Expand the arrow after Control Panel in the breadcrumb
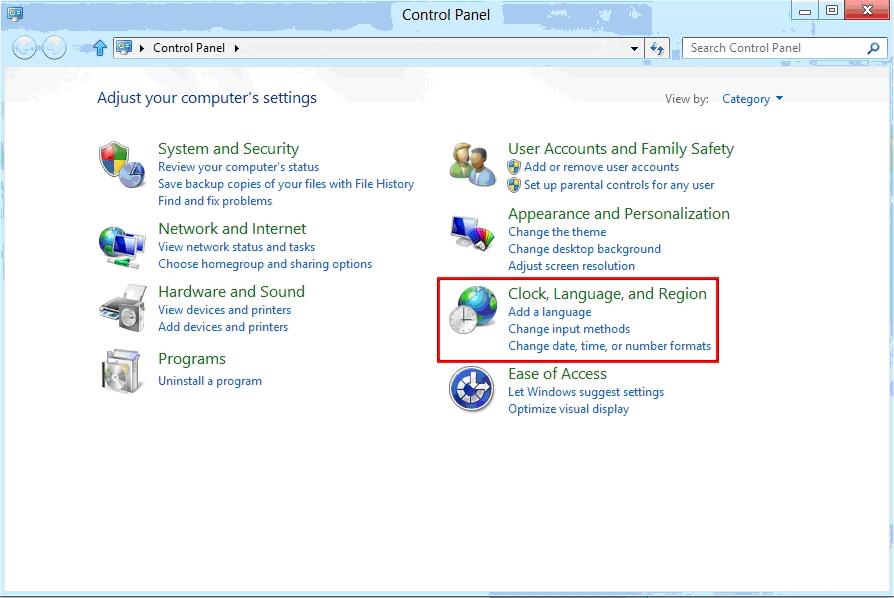 point(236,48)
